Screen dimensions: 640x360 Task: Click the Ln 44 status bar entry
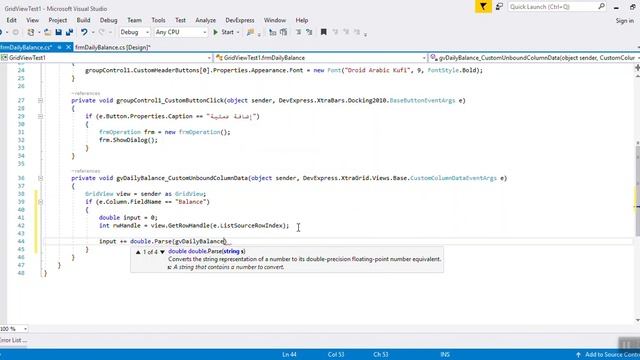[289, 354]
